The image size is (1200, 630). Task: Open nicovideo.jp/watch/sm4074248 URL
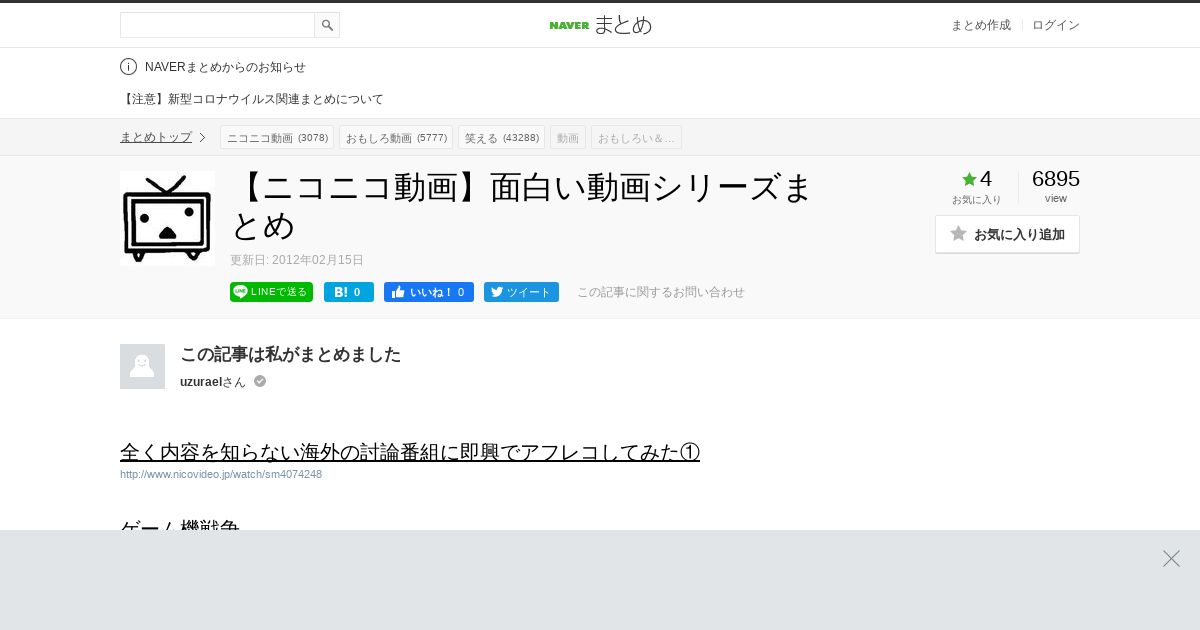[221, 474]
